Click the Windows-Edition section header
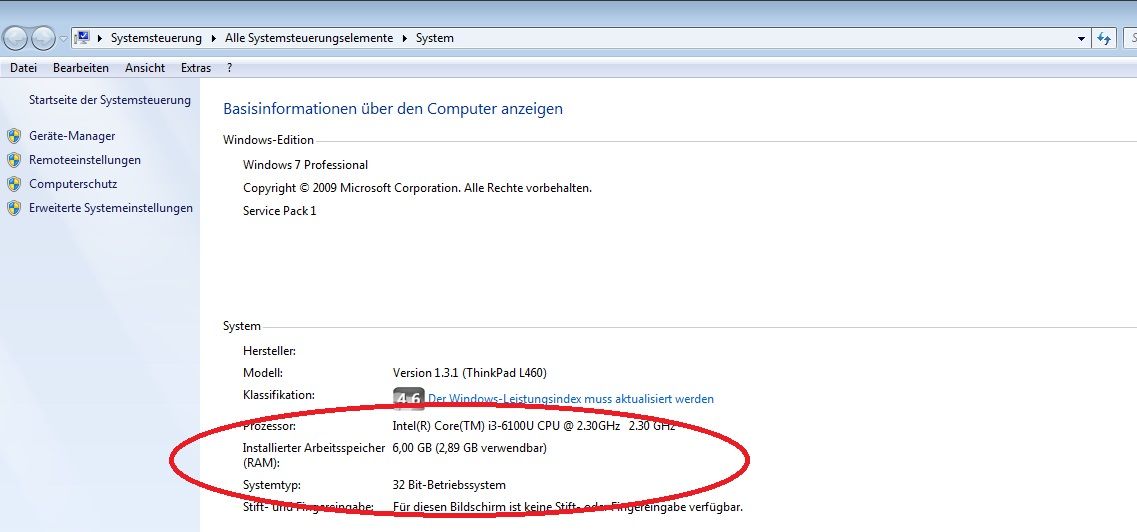The image size is (1137, 532). tap(268, 140)
